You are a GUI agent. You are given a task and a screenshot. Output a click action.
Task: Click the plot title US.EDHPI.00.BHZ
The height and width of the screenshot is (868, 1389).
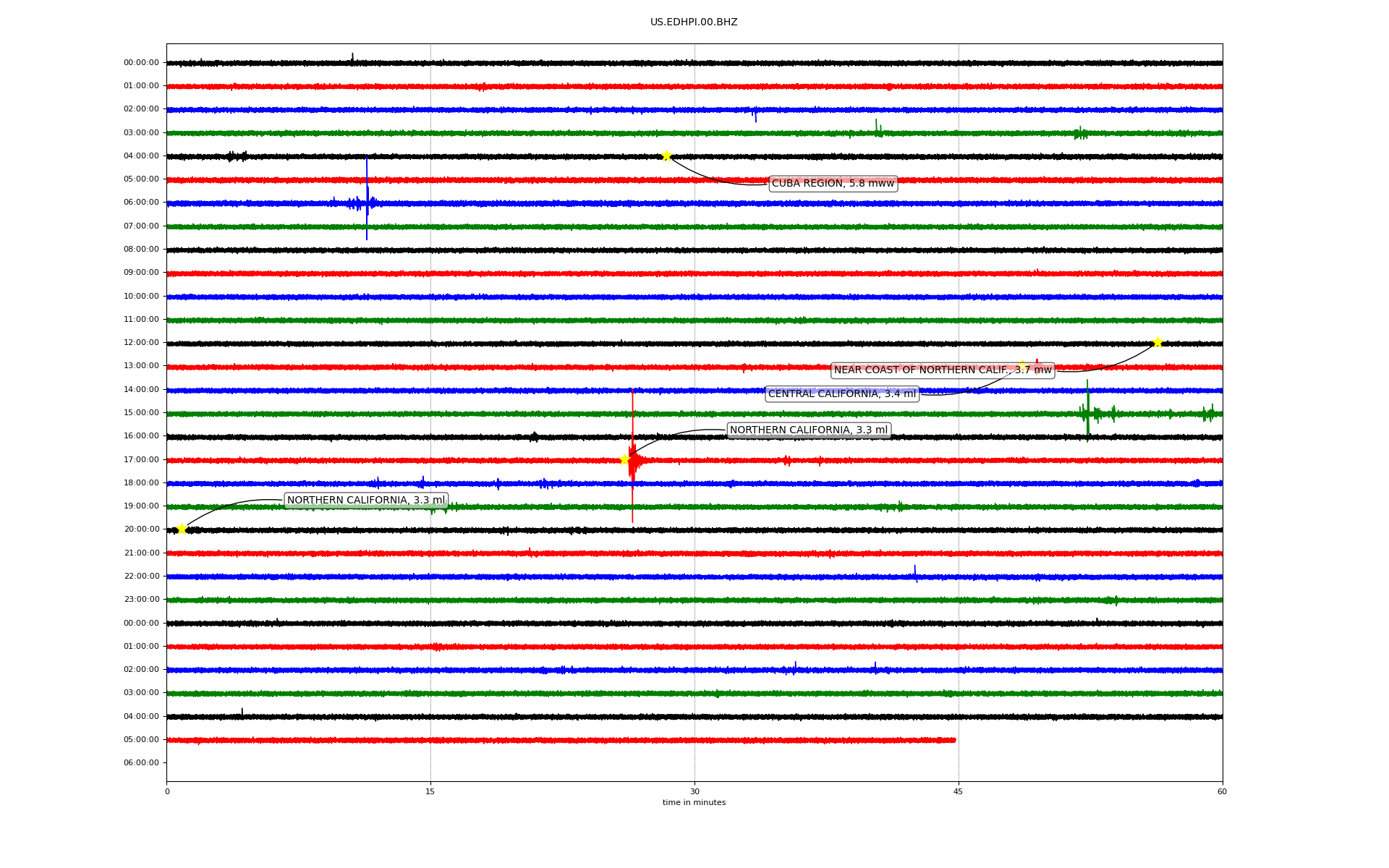(693, 22)
